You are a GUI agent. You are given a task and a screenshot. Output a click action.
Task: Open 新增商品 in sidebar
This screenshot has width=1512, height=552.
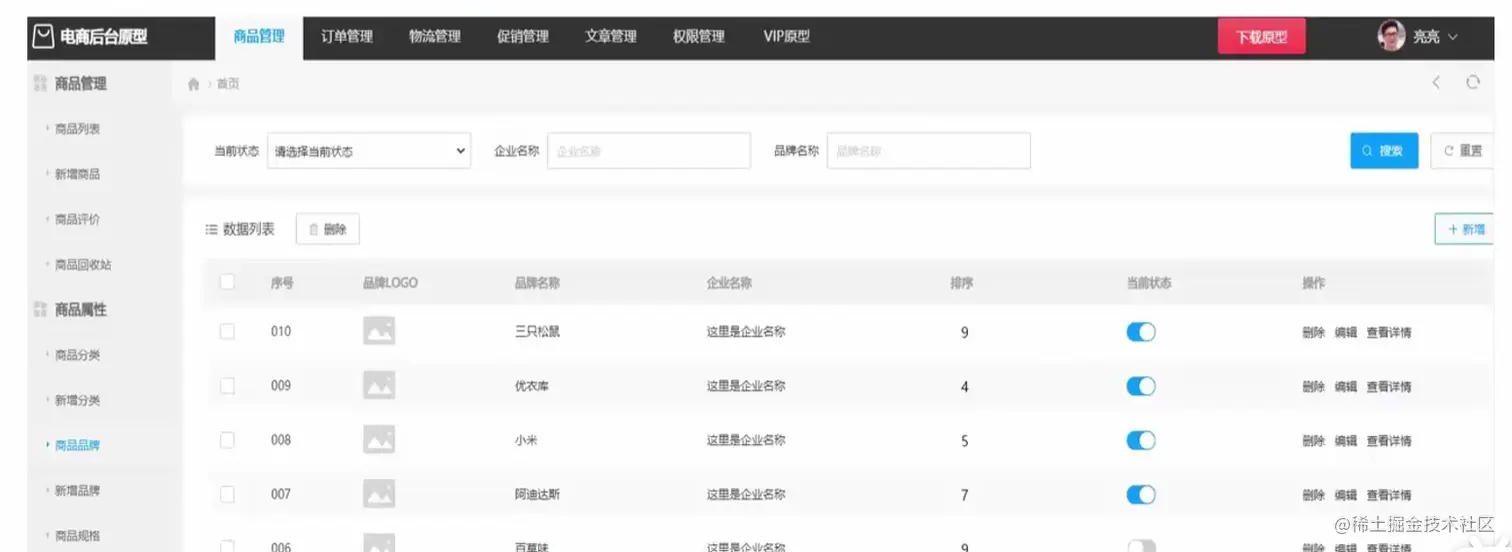point(77,174)
